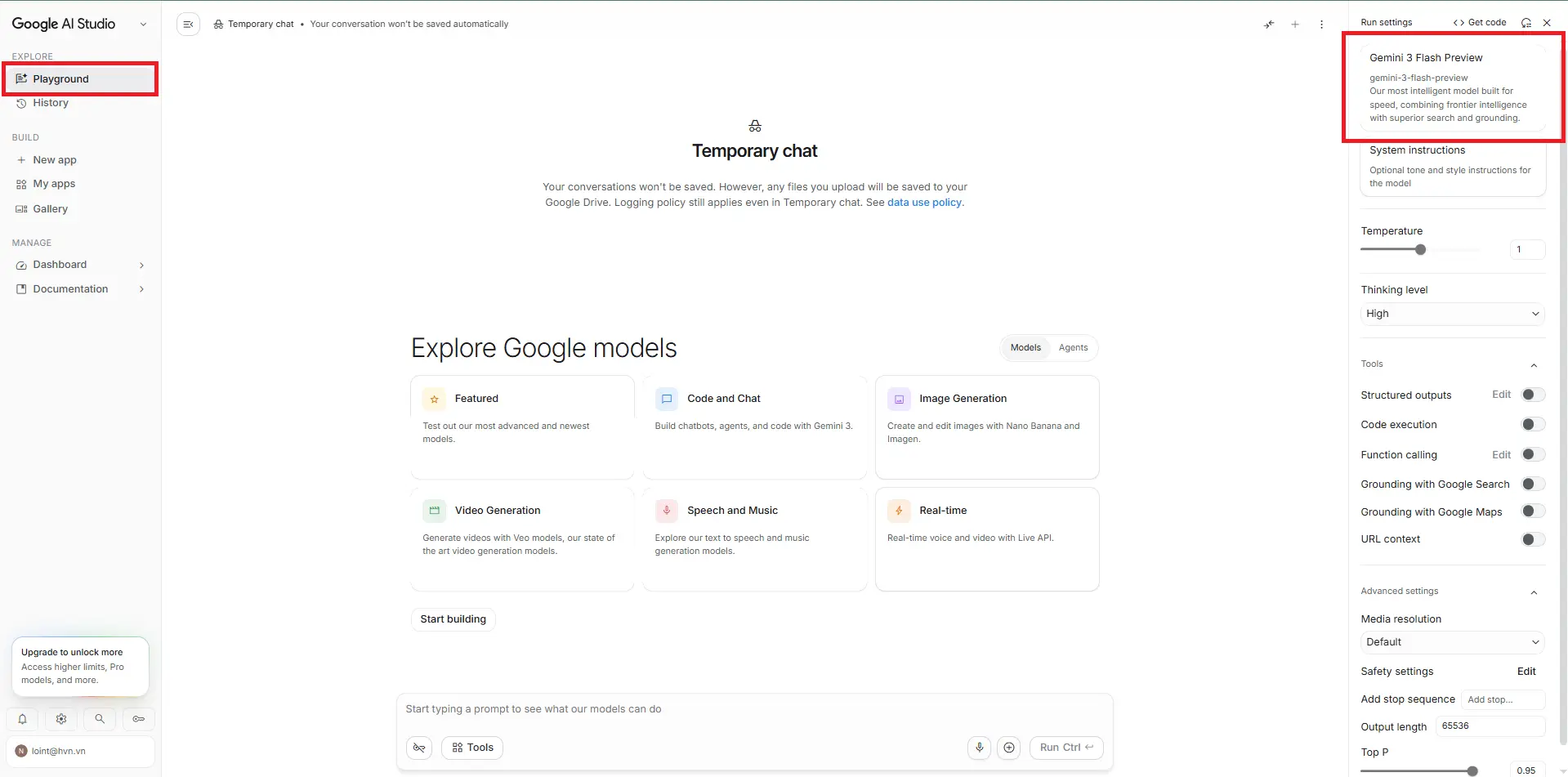Screen dimensions: 1568x777
Task: Open the data use policy link
Action: [x=924, y=203]
